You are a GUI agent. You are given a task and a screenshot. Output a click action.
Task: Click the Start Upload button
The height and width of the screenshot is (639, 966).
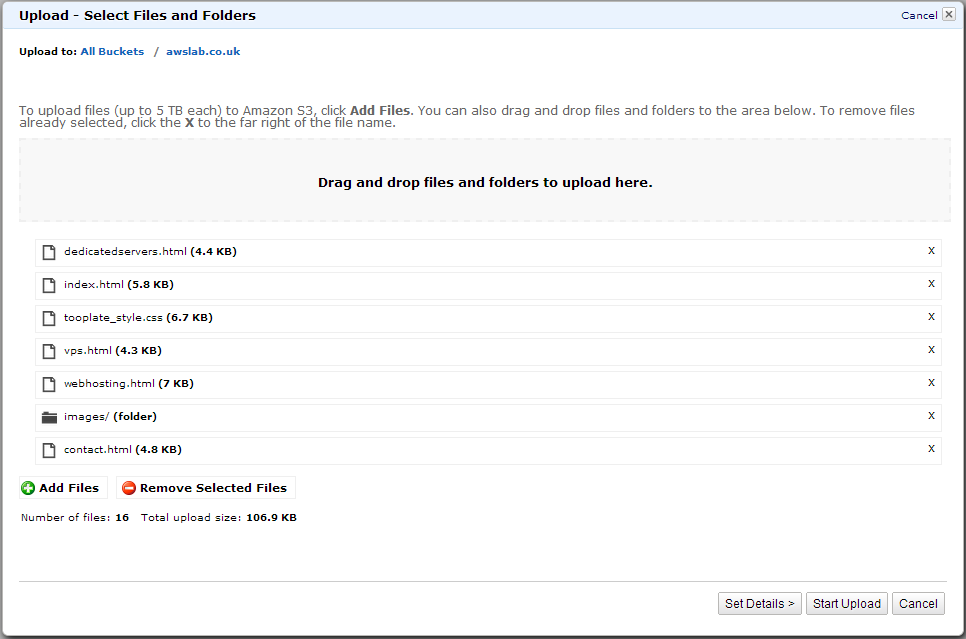tap(846, 604)
